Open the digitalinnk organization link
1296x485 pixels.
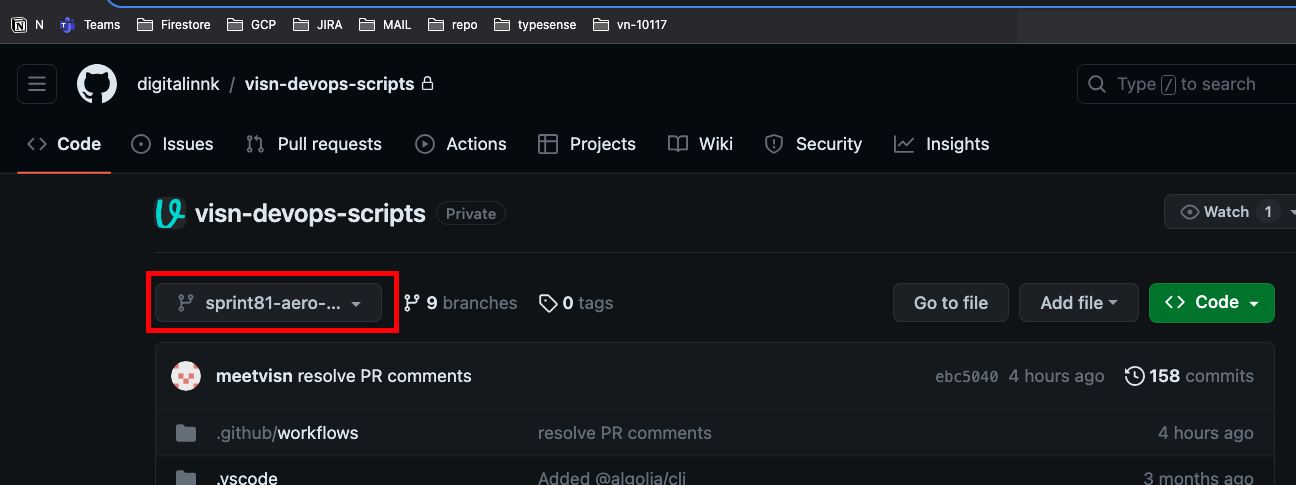point(177,84)
